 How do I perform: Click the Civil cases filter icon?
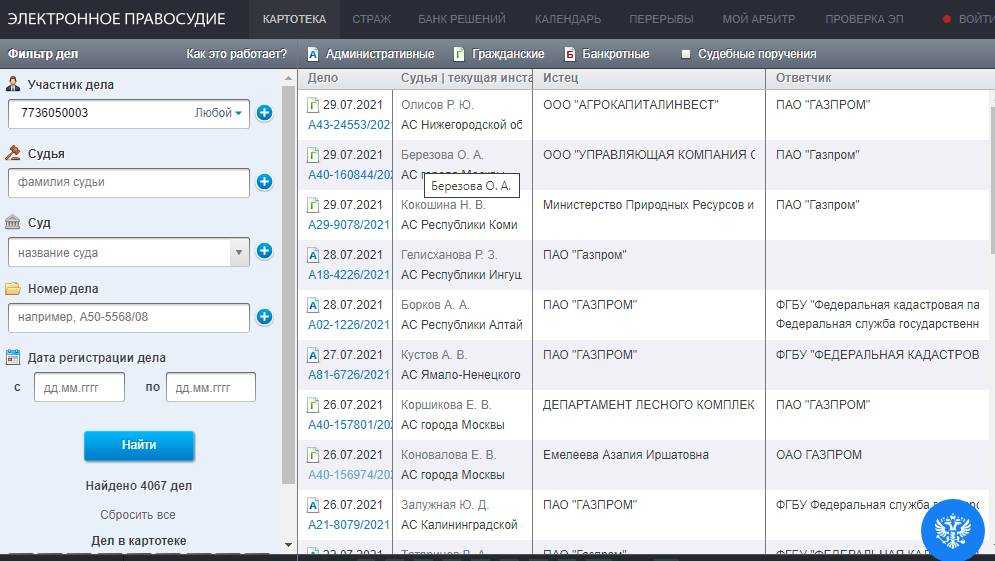pos(459,55)
